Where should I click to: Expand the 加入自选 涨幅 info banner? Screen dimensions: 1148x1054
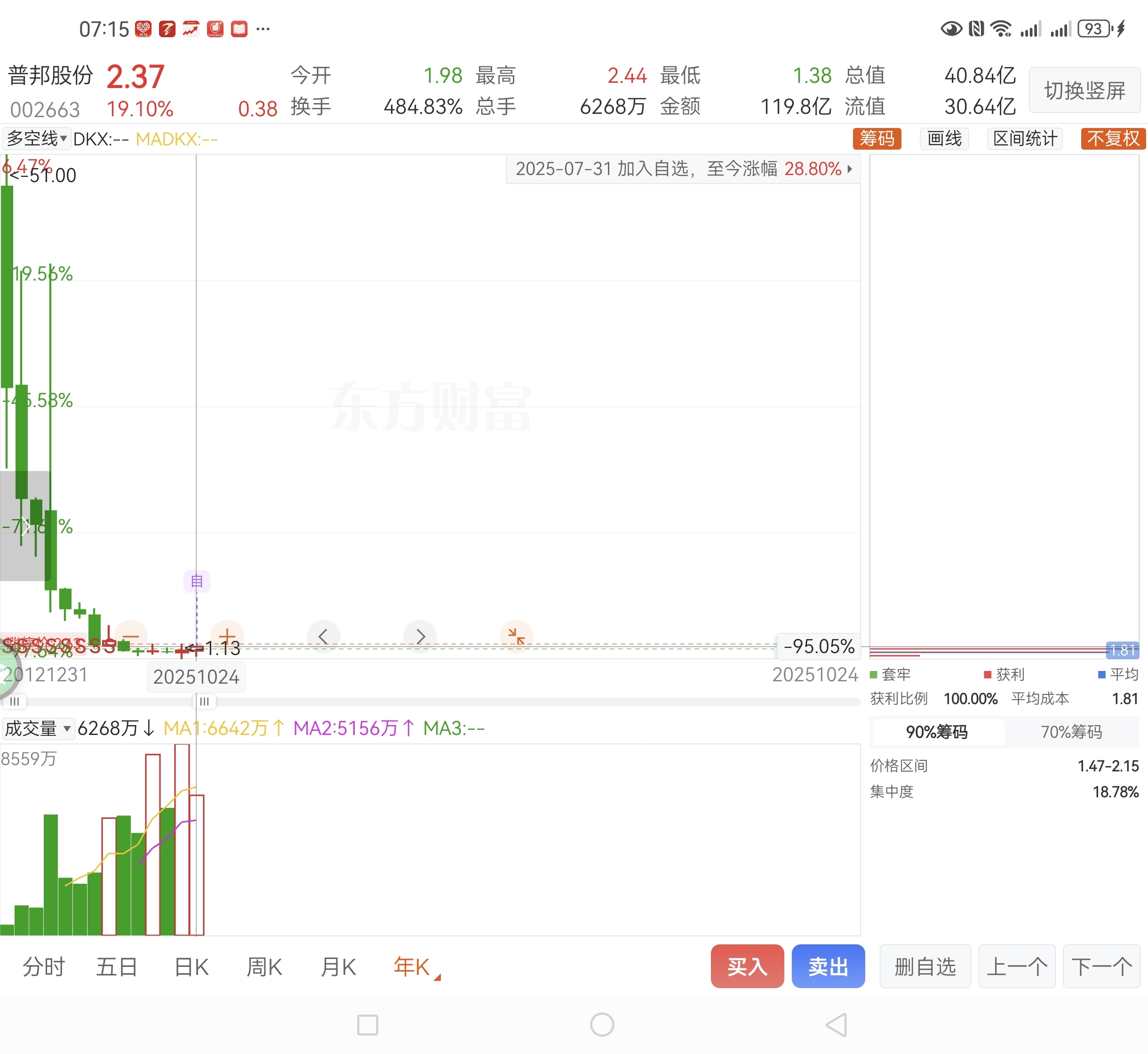point(683,169)
